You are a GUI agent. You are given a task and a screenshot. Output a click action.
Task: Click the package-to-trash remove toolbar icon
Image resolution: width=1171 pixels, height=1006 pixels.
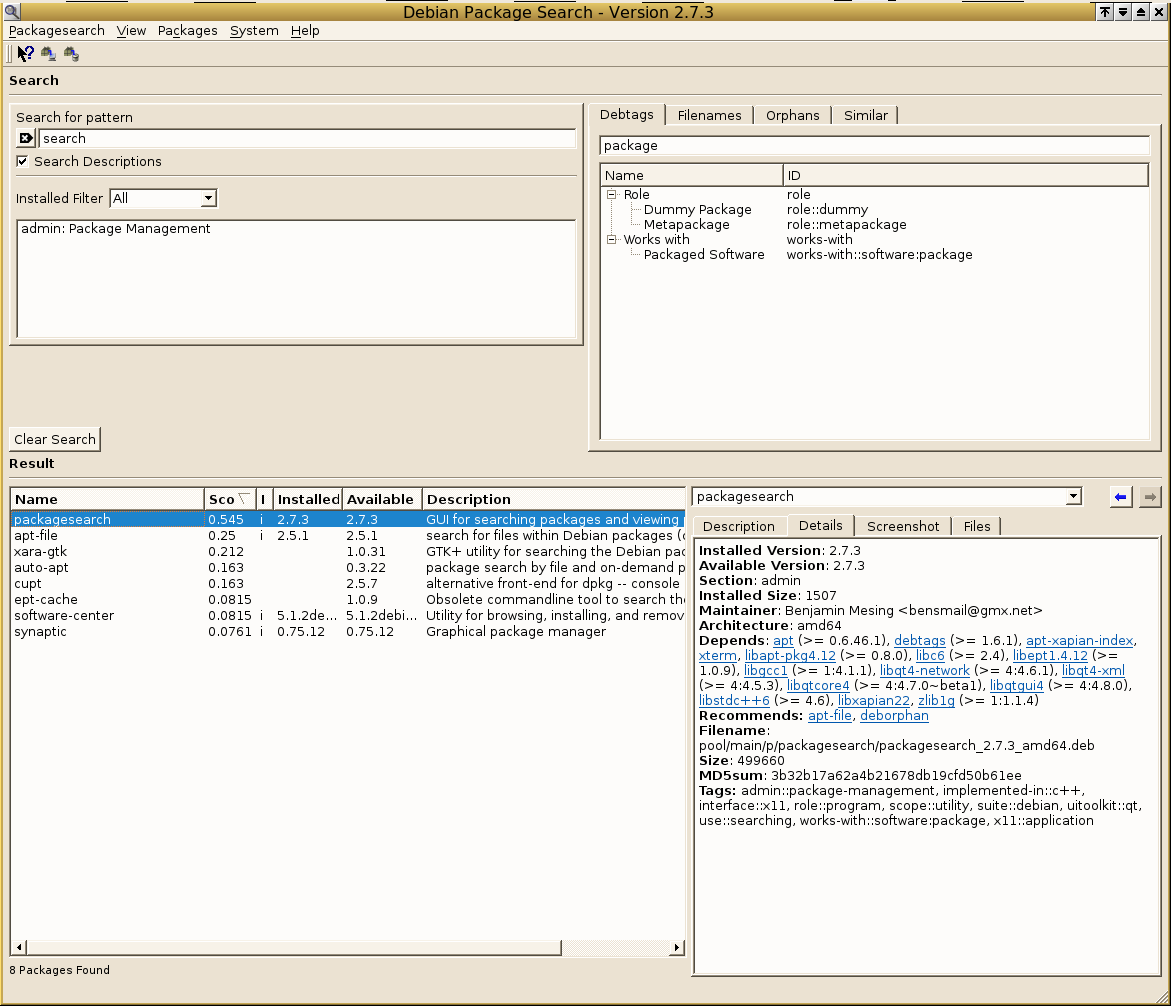(x=72, y=54)
